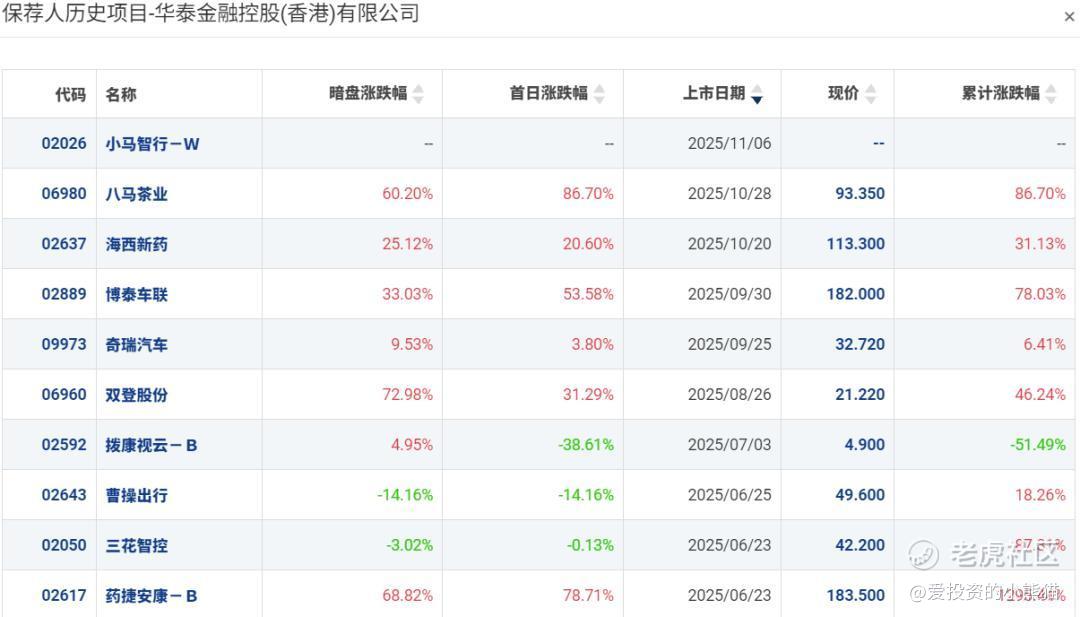Click dark-pool change 33.03%
This screenshot has width=1080, height=617.
coord(408,294)
